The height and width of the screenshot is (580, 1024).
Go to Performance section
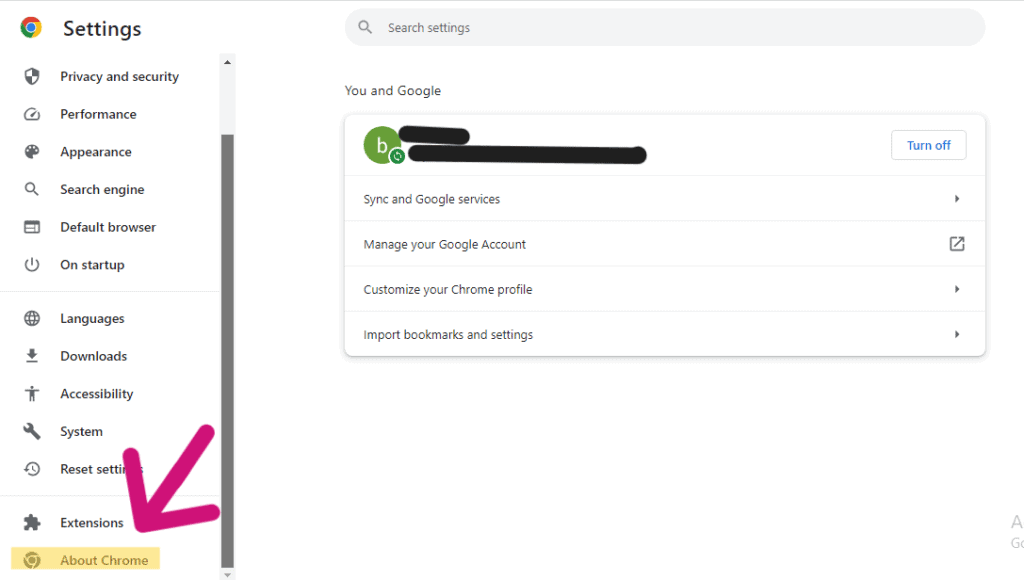coord(99,114)
